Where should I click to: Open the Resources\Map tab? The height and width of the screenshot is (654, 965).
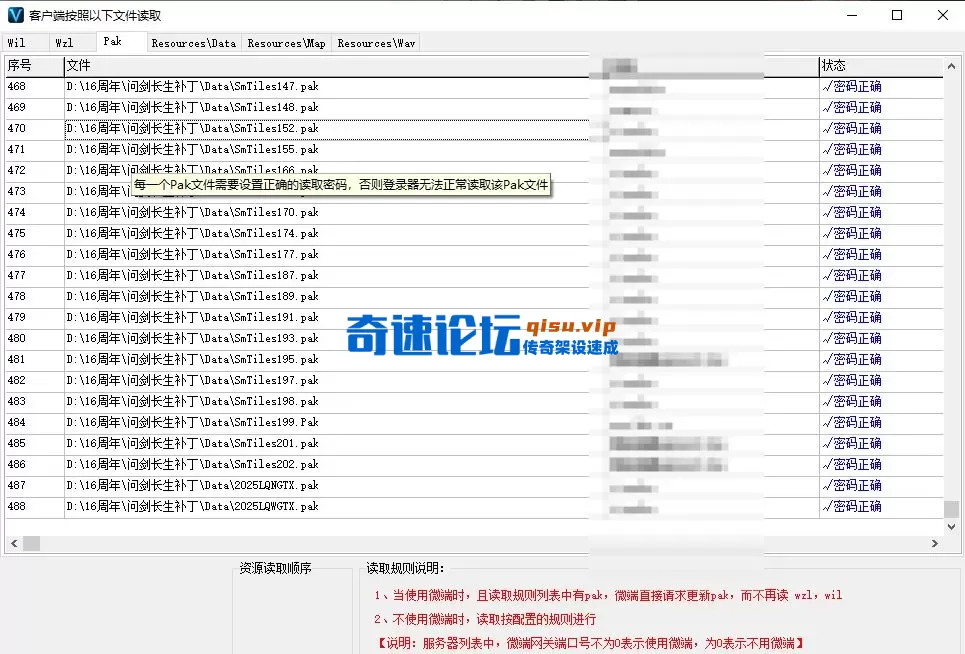click(286, 43)
